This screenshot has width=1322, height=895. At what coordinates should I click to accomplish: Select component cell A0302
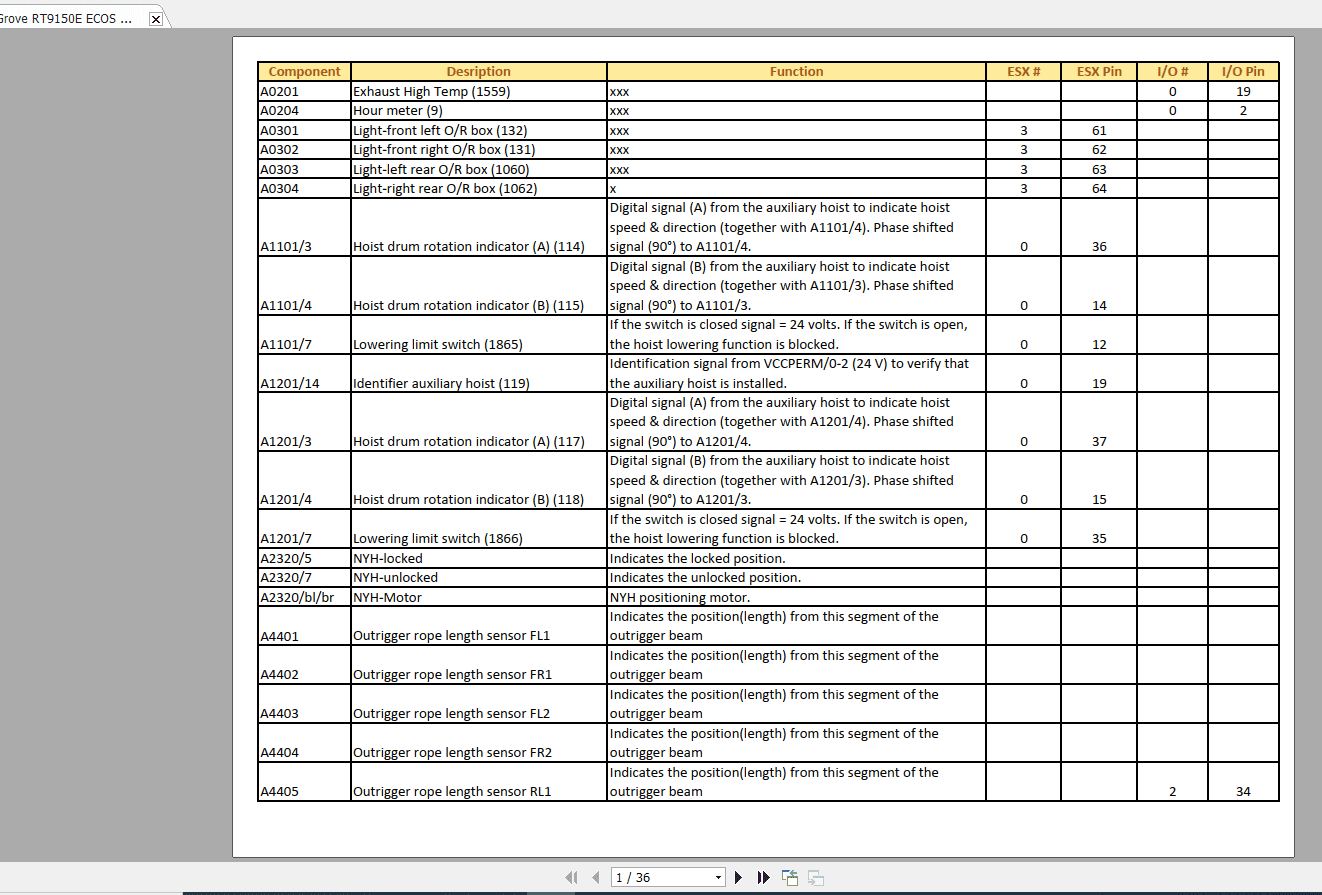[304, 150]
